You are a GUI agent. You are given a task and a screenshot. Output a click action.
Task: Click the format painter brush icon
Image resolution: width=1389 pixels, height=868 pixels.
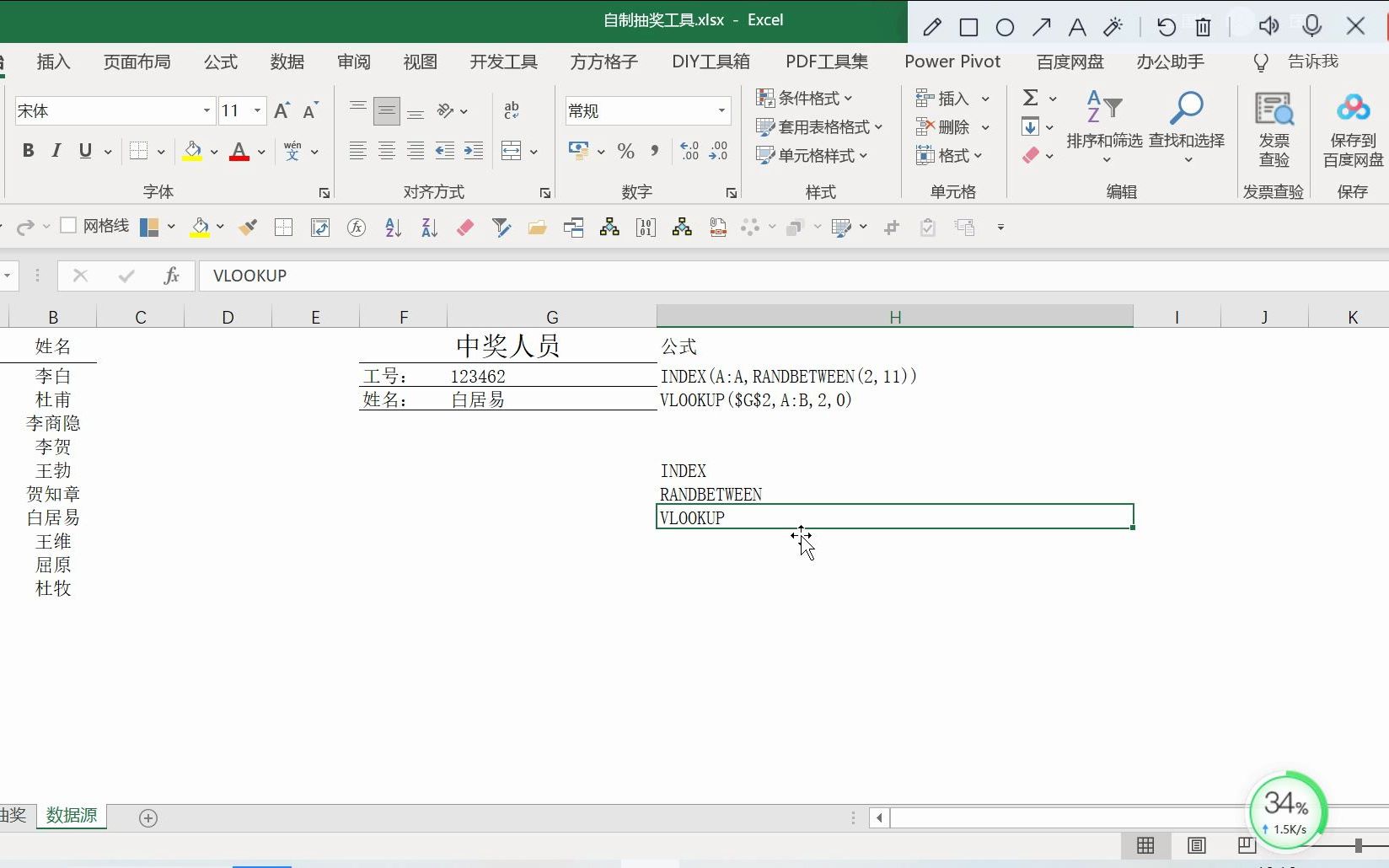click(x=247, y=227)
